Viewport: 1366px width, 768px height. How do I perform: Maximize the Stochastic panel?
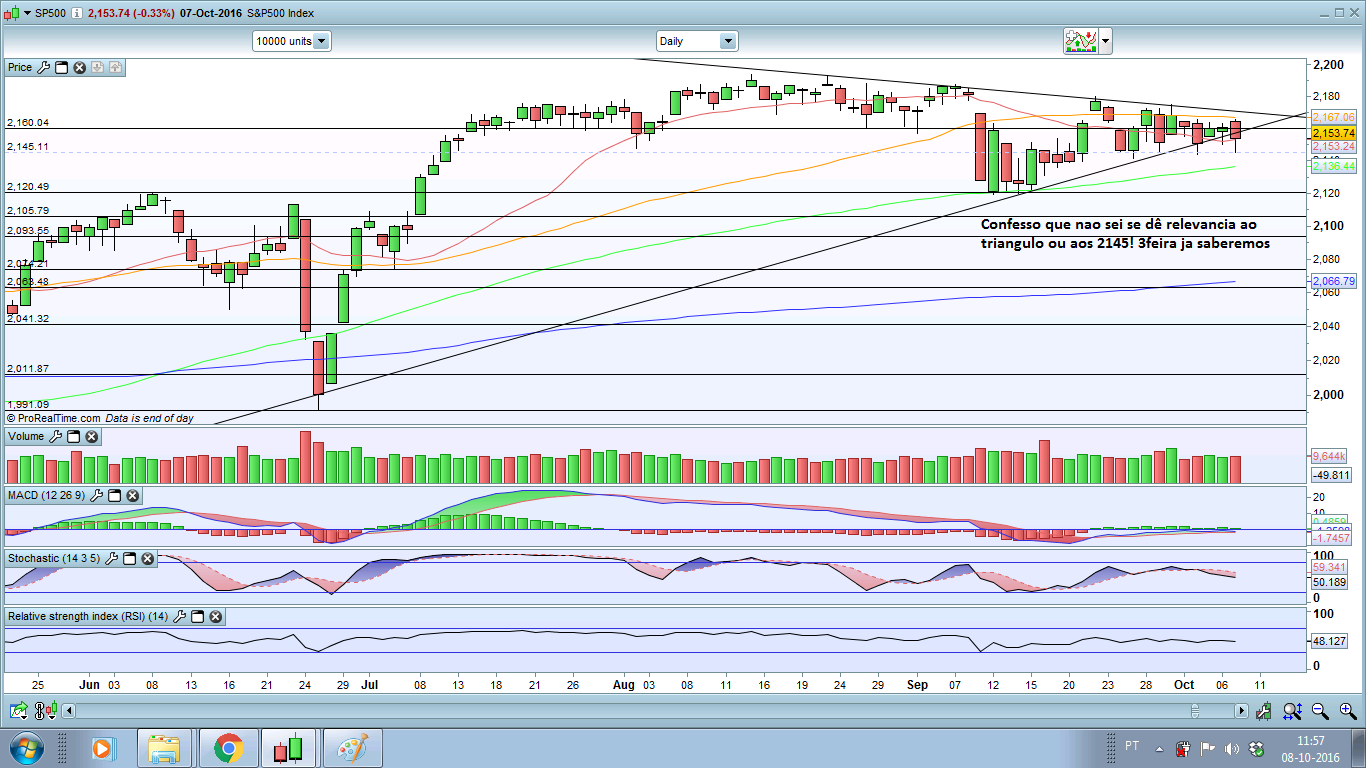click(x=129, y=558)
